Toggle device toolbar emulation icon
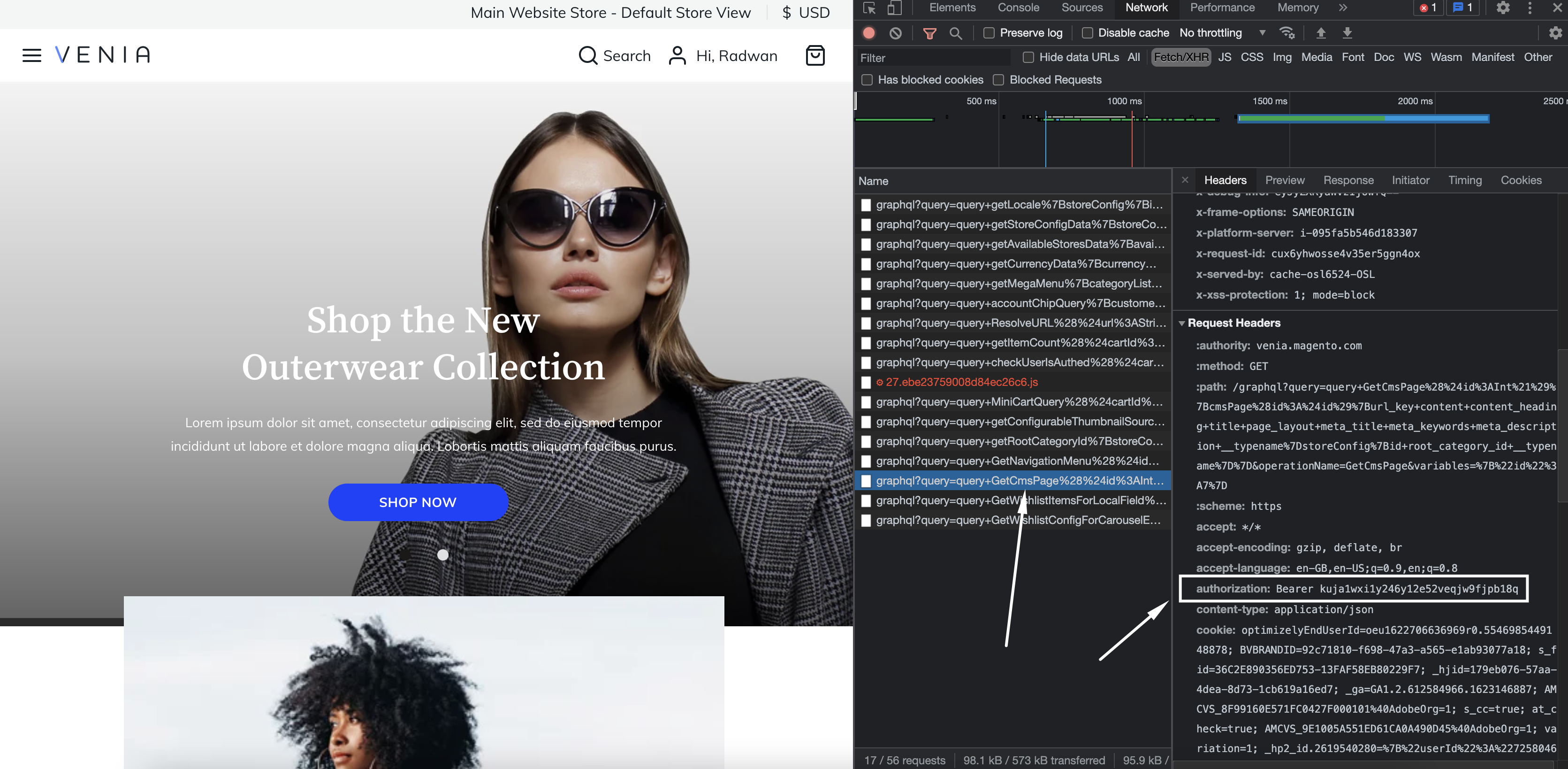 [894, 8]
